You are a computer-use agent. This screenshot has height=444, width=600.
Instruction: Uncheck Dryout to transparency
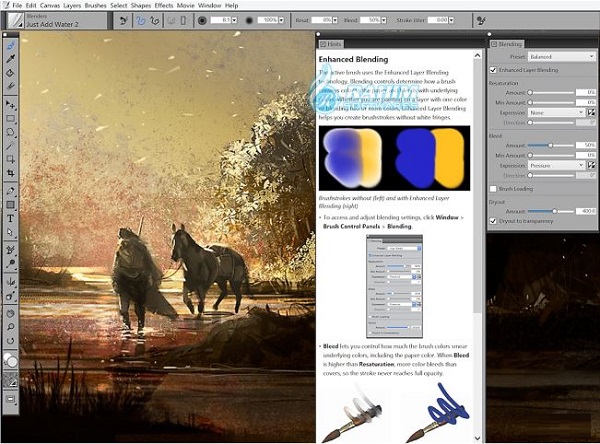click(493, 221)
